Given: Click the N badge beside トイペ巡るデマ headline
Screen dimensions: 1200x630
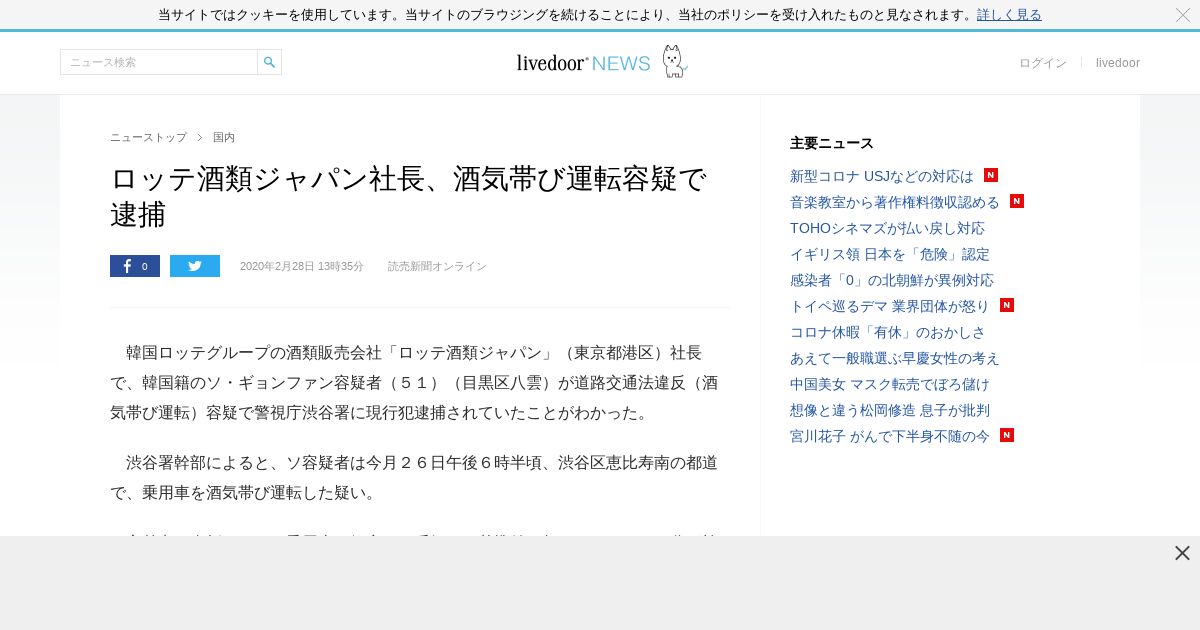Looking at the screenshot, I should [x=1007, y=305].
